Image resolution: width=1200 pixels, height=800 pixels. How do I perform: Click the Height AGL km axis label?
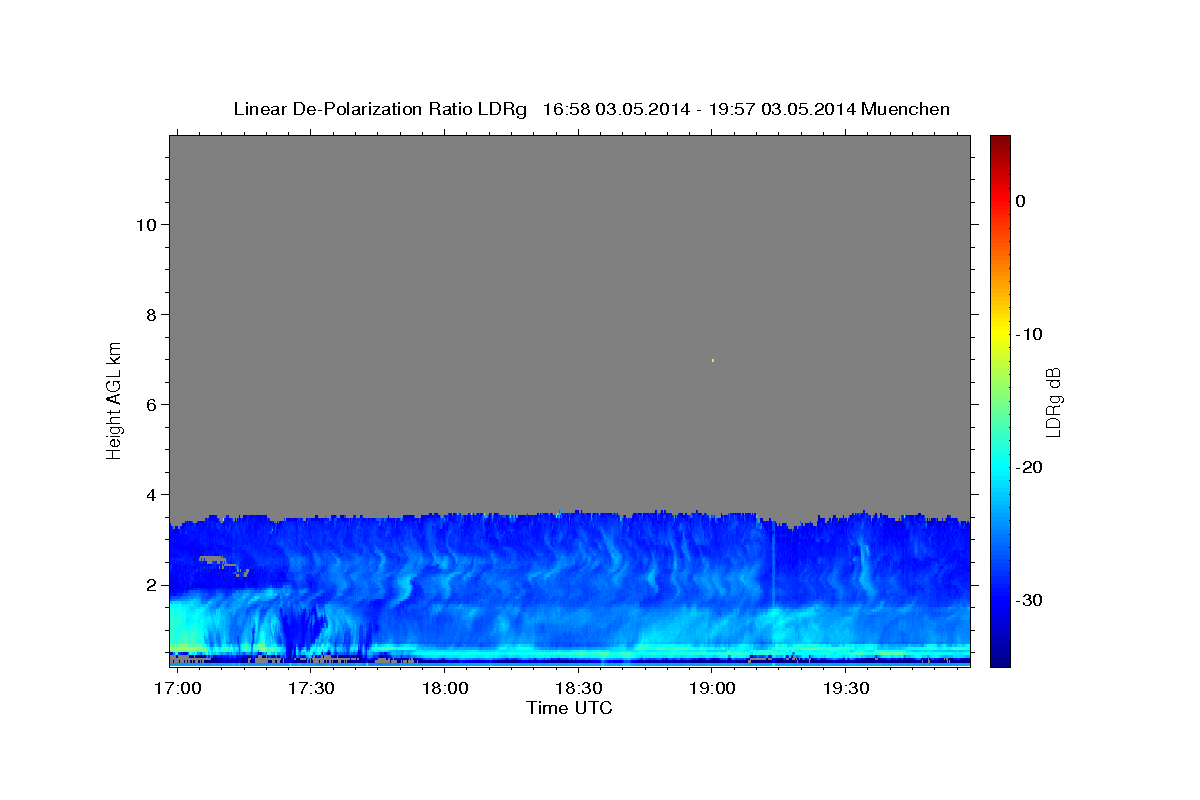click(x=115, y=399)
